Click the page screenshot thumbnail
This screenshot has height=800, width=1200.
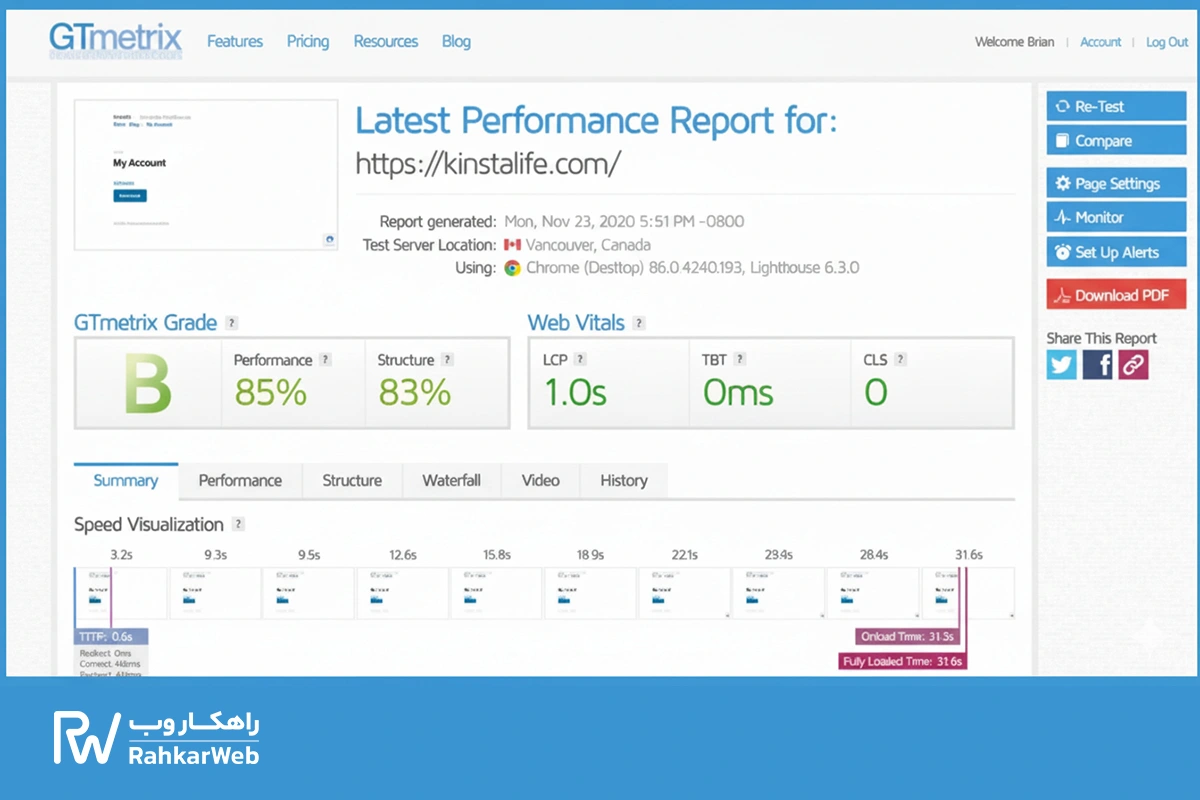coord(206,175)
